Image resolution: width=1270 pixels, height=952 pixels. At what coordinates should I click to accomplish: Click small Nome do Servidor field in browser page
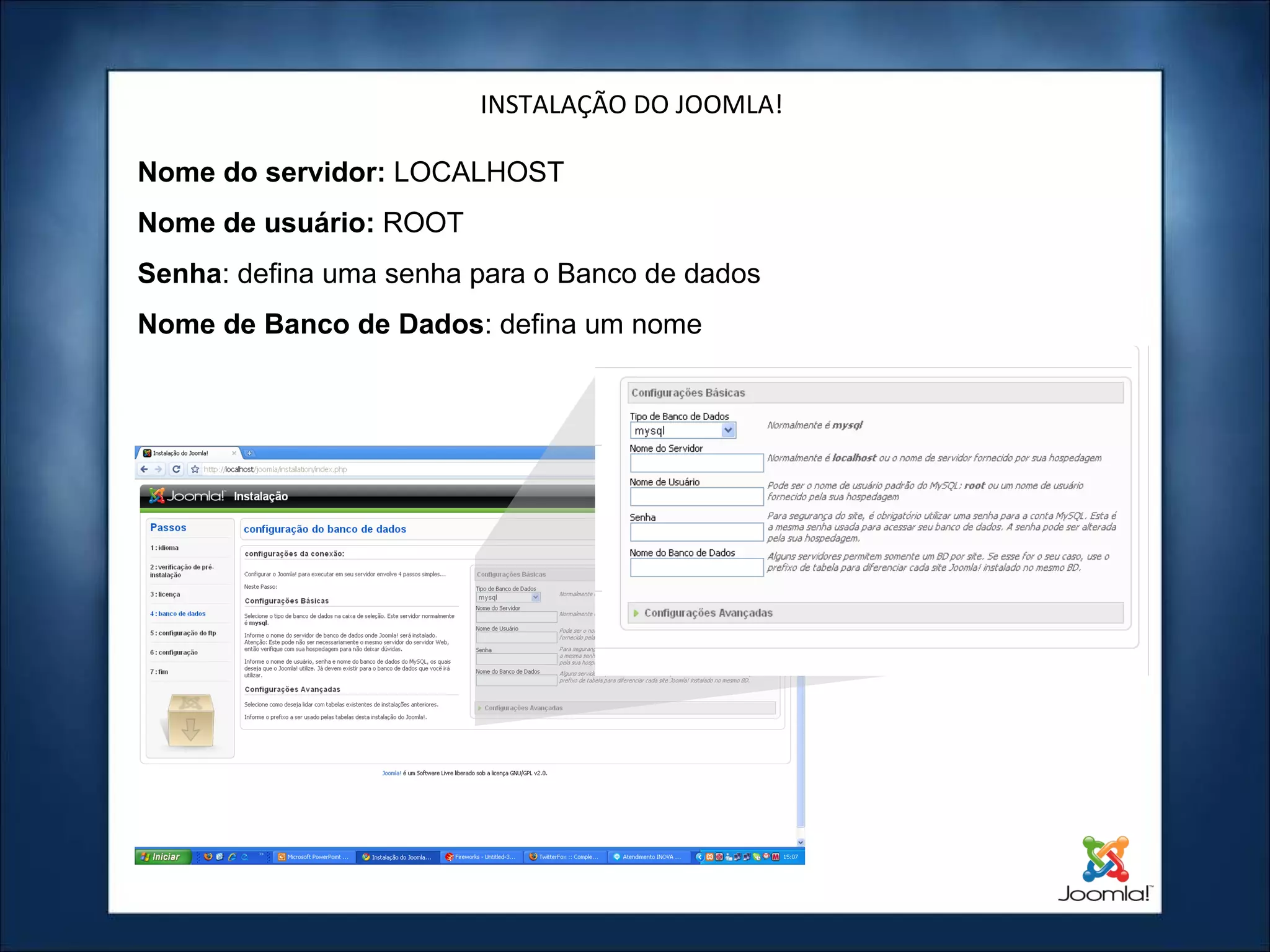pyautogui.click(x=517, y=617)
